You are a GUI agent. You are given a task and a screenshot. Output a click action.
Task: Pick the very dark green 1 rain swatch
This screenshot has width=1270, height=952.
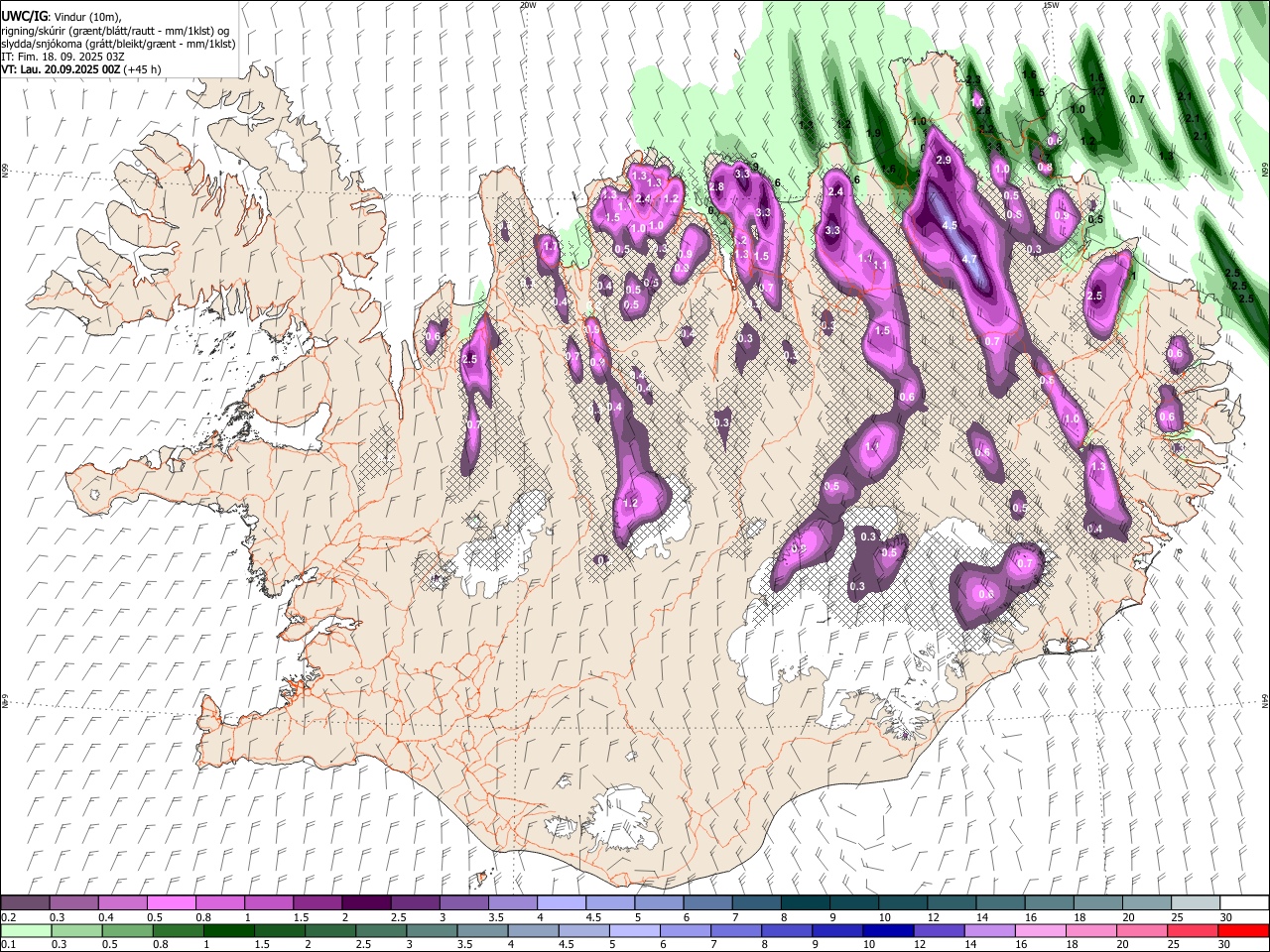tap(229, 930)
